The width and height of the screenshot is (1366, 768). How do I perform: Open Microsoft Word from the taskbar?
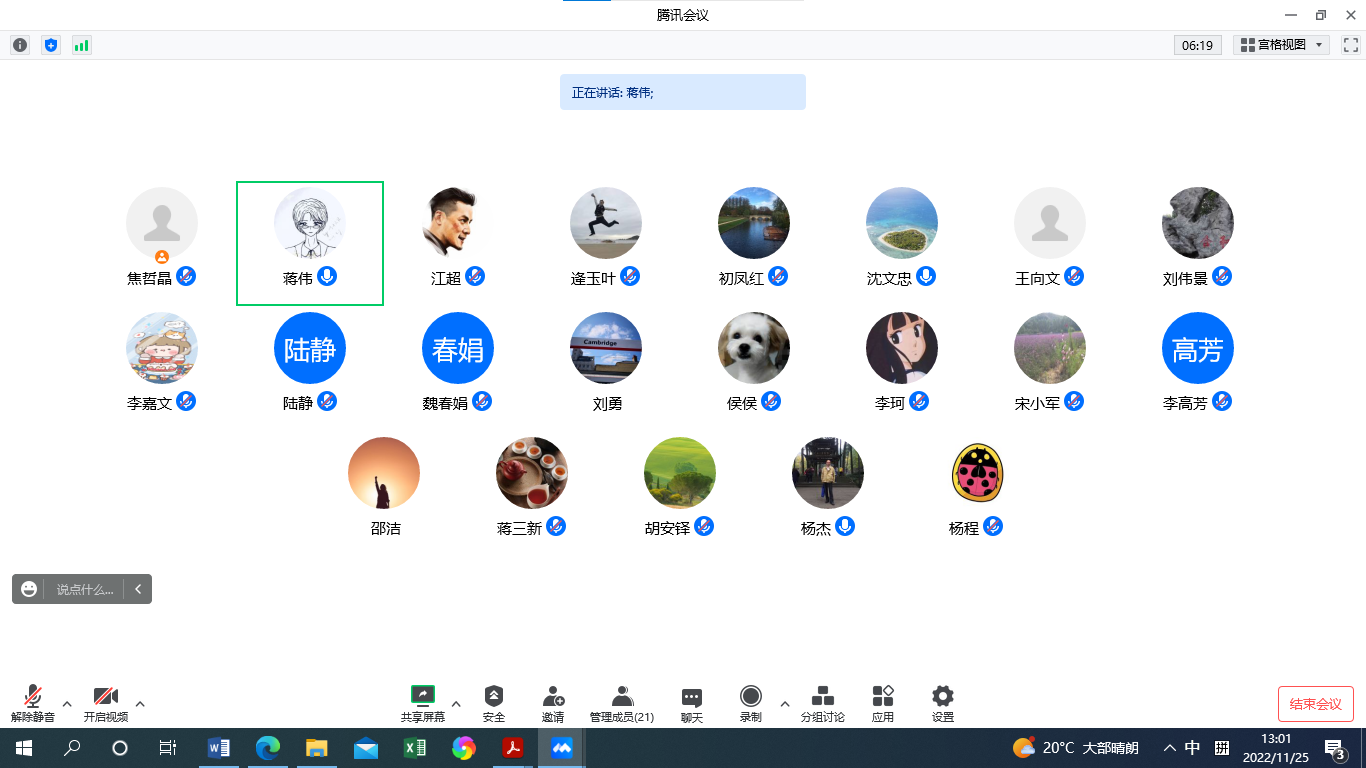[x=218, y=748]
